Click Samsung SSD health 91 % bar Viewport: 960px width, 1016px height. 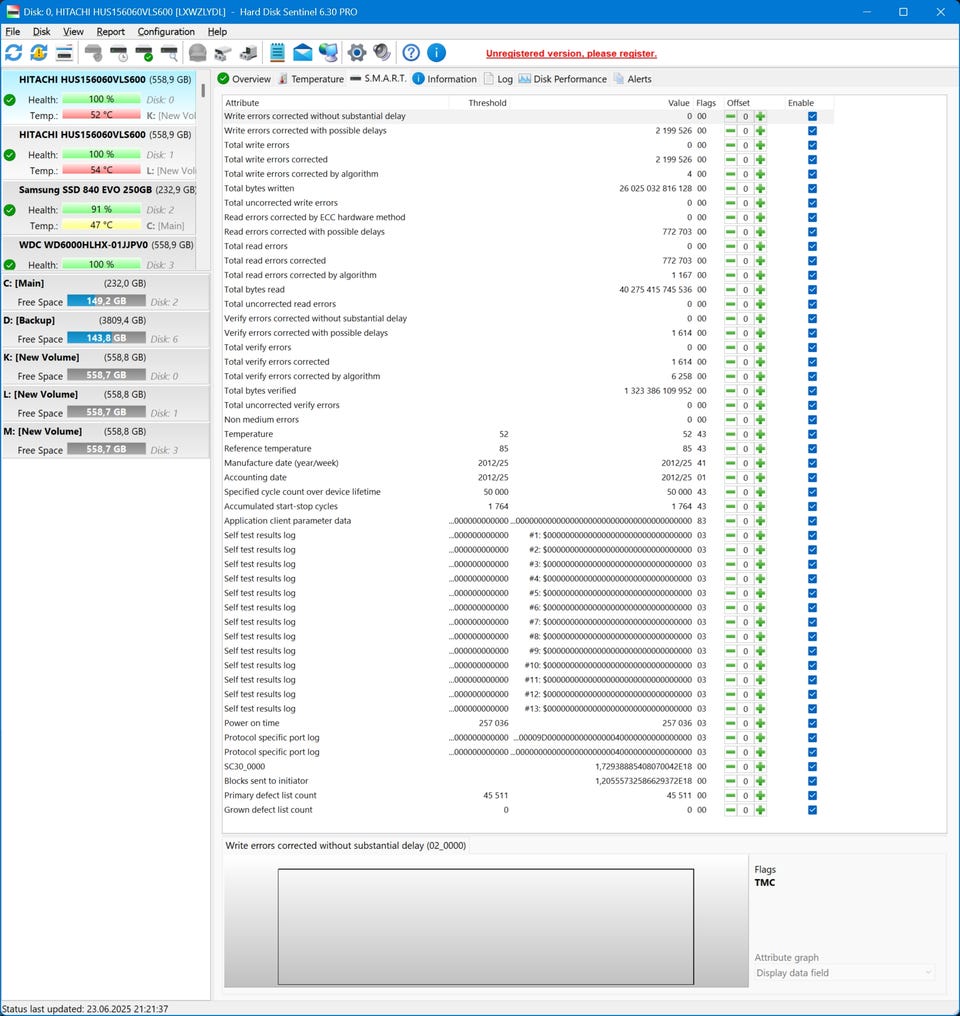click(101, 209)
